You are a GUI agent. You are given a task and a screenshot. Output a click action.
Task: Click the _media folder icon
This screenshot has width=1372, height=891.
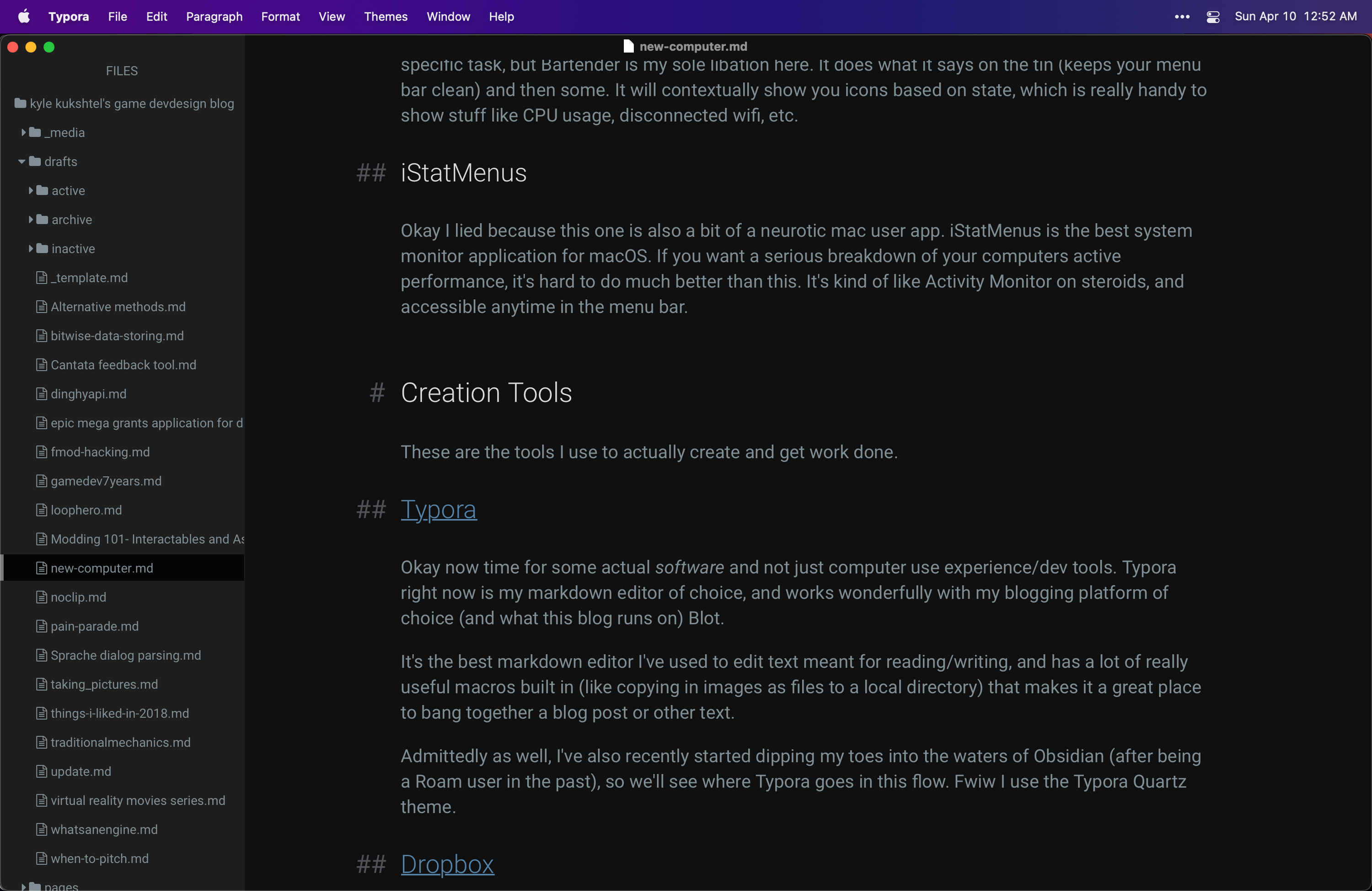[35, 132]
